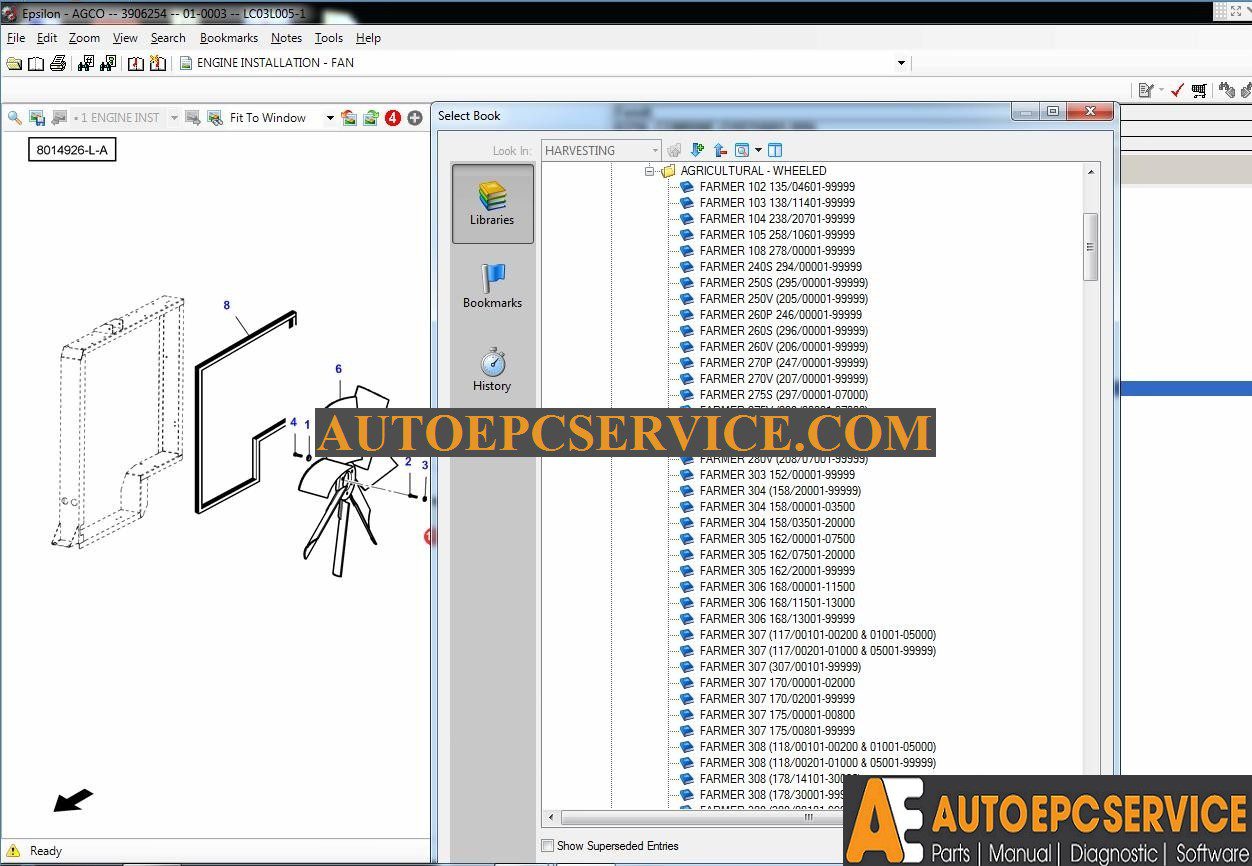Click the new bookmark star book icon
This screenshot has height=866, width=1252.
point(158,63)
